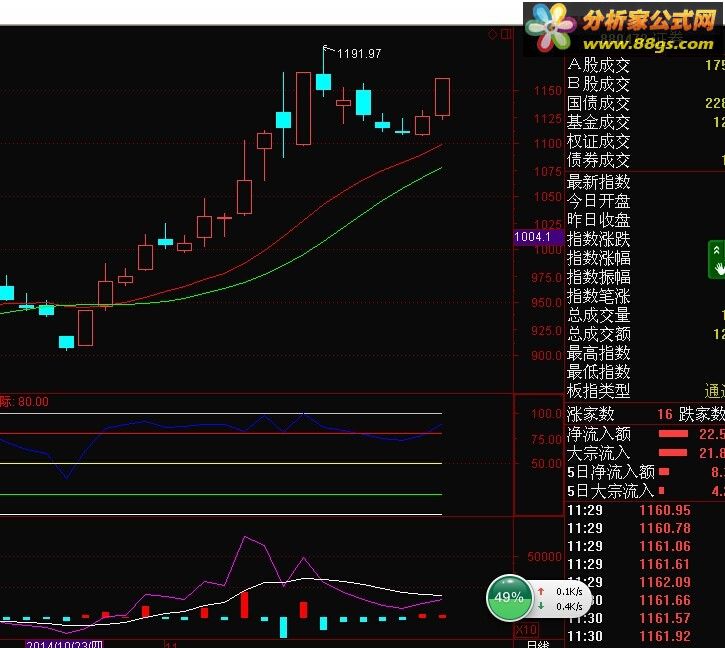Click the purple 1004.1 price marker

538,237
